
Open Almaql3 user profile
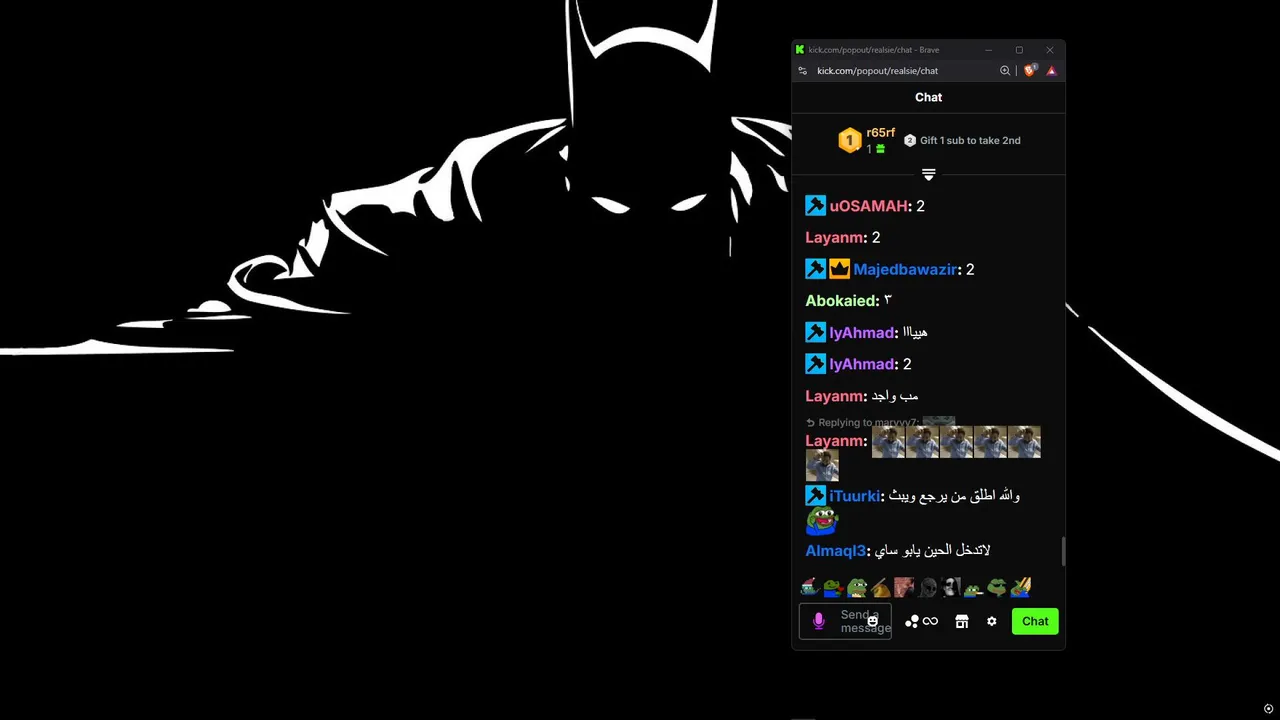point(835,551)
